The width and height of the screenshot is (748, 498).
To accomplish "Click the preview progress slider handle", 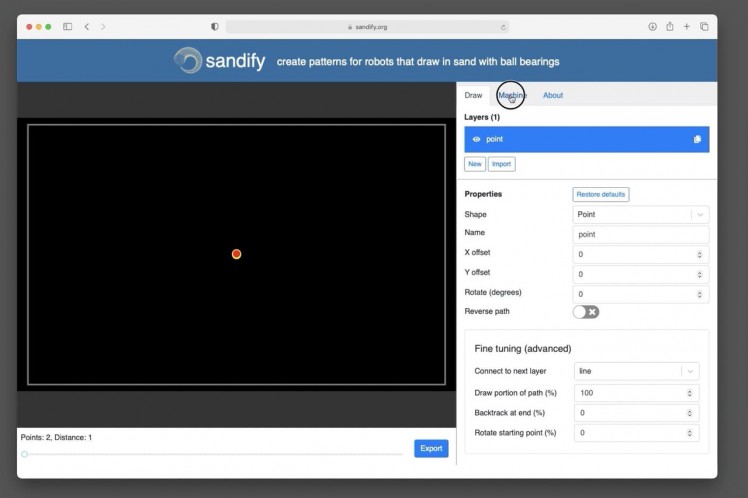I will (x=24, y=454).
